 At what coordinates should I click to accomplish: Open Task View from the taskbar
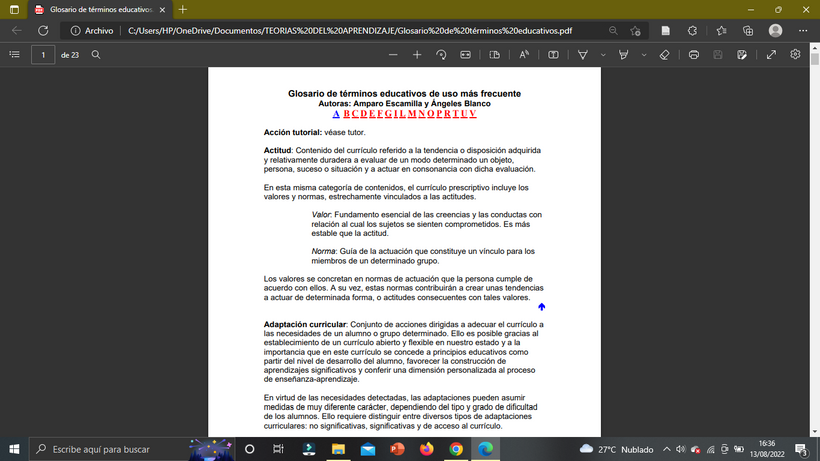tap(278, 449)
